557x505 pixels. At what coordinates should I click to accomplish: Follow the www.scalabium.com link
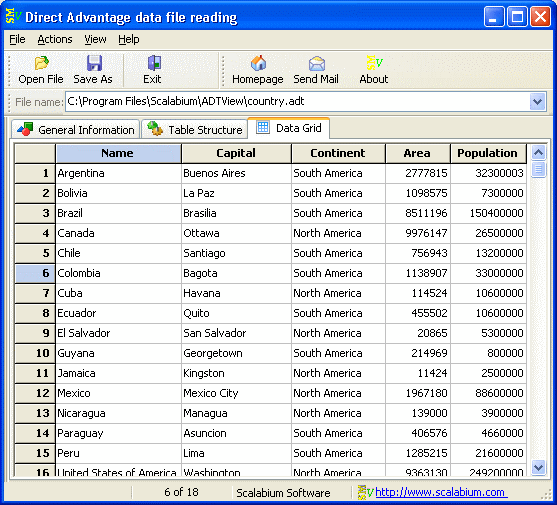(x=440, y=492)
